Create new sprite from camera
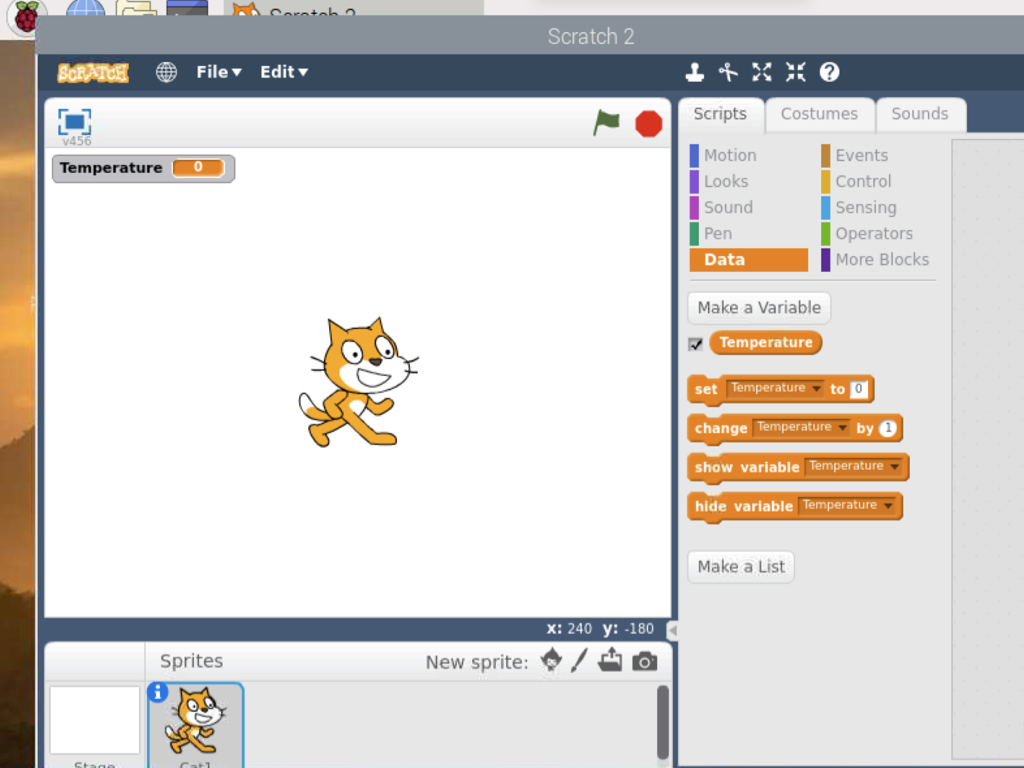Viewport: 1024px width, 768px height. coord(645,661)
